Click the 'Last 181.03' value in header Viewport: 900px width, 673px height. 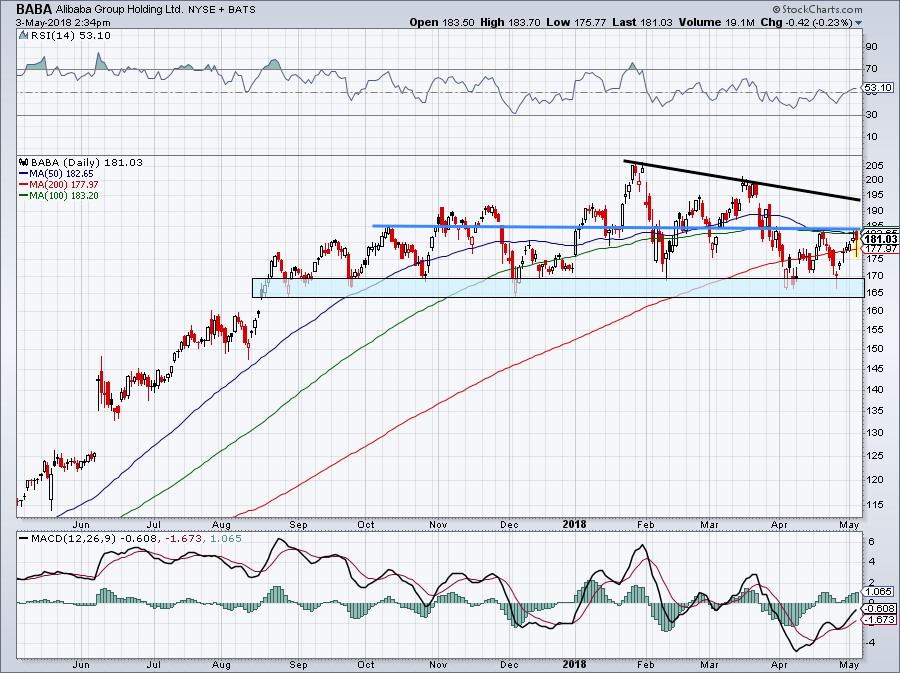click(x=642, y=22)
